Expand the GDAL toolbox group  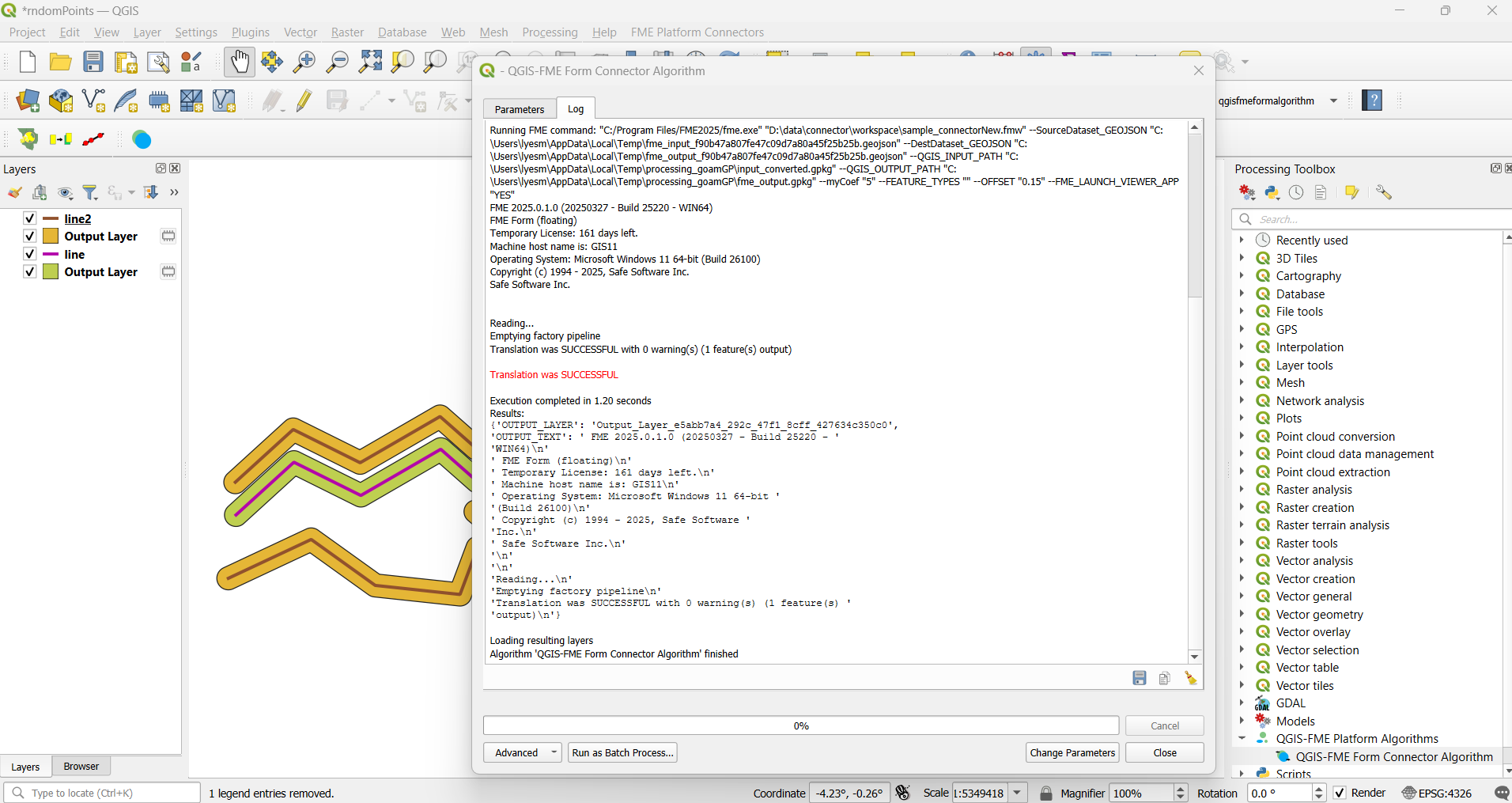[x=1242, y=703]
